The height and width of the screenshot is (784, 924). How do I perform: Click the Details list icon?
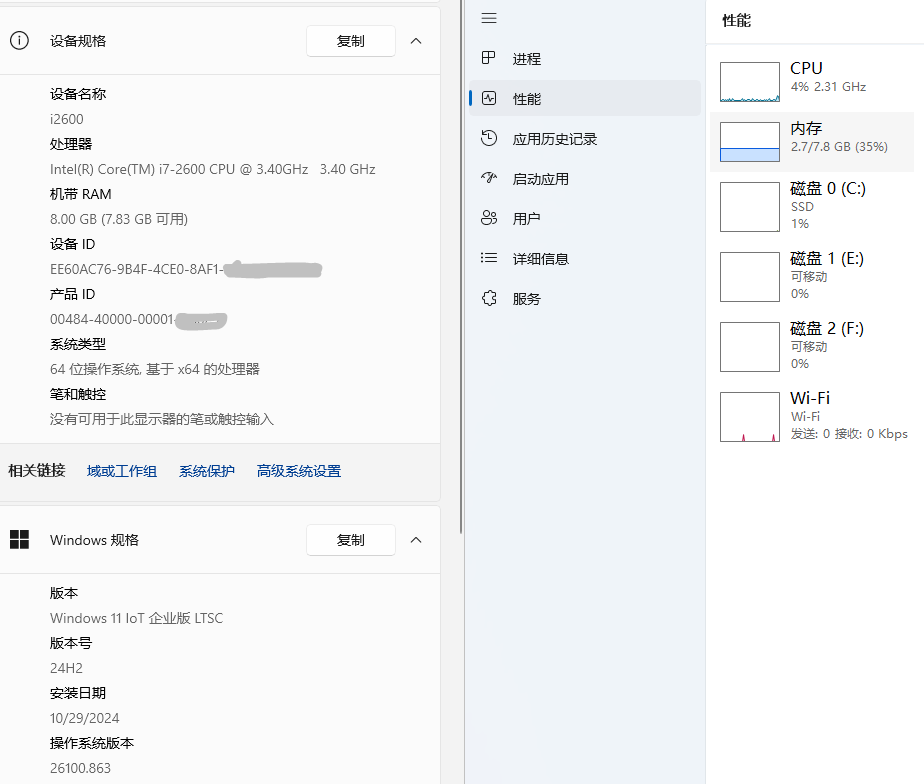tap(489, 258)
